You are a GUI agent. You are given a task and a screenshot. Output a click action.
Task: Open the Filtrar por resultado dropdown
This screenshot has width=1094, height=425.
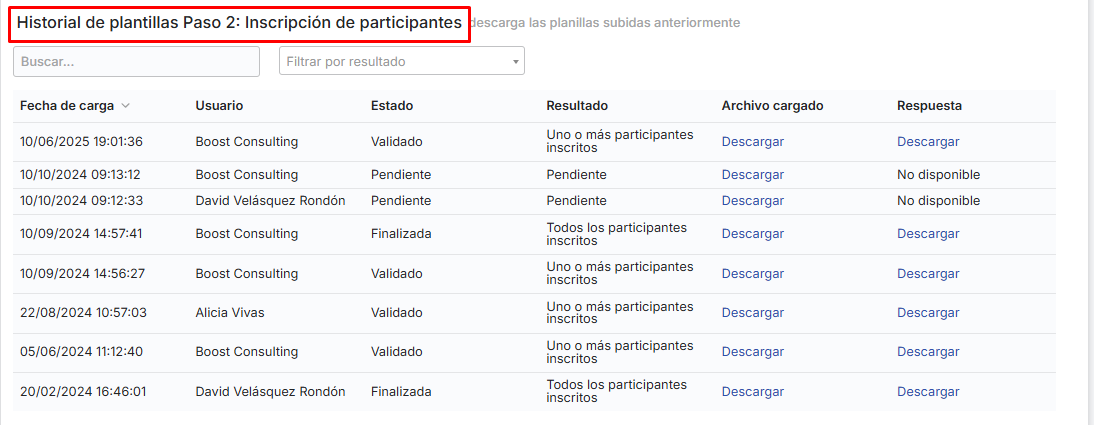(x=401, y=61)
